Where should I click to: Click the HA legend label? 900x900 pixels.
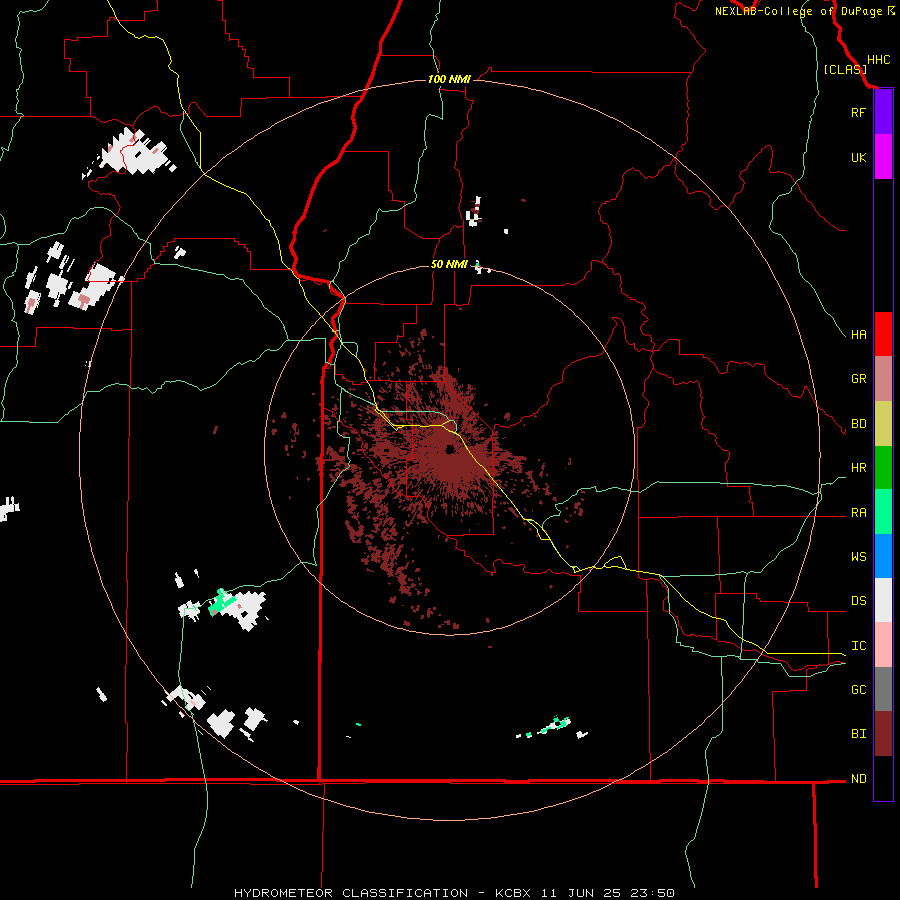click(x=858, y=335)
